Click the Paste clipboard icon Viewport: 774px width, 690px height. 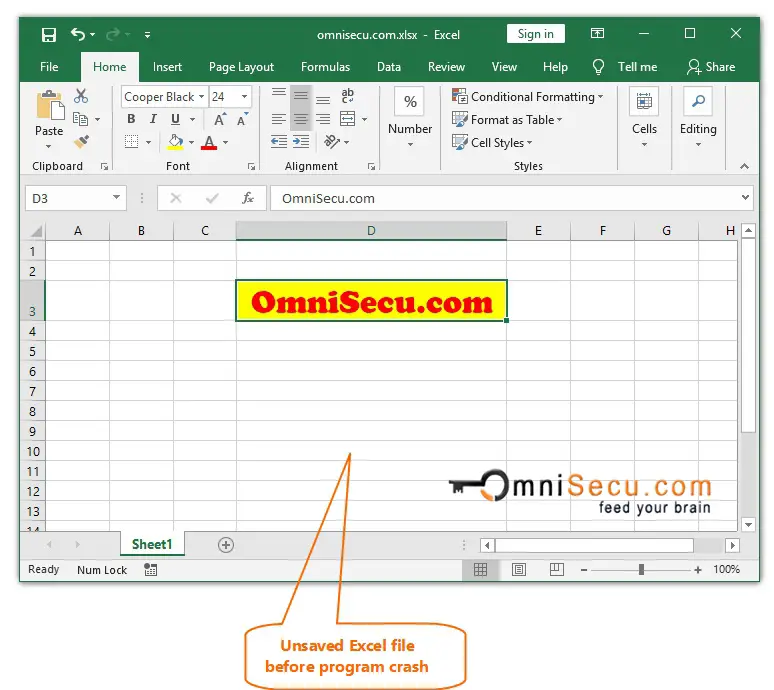point(49,105)
